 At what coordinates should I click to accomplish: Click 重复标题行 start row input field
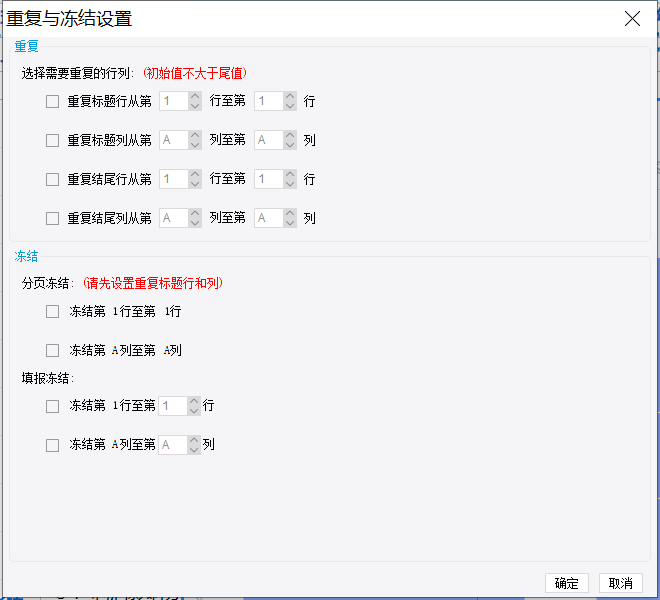click(174, 101)
